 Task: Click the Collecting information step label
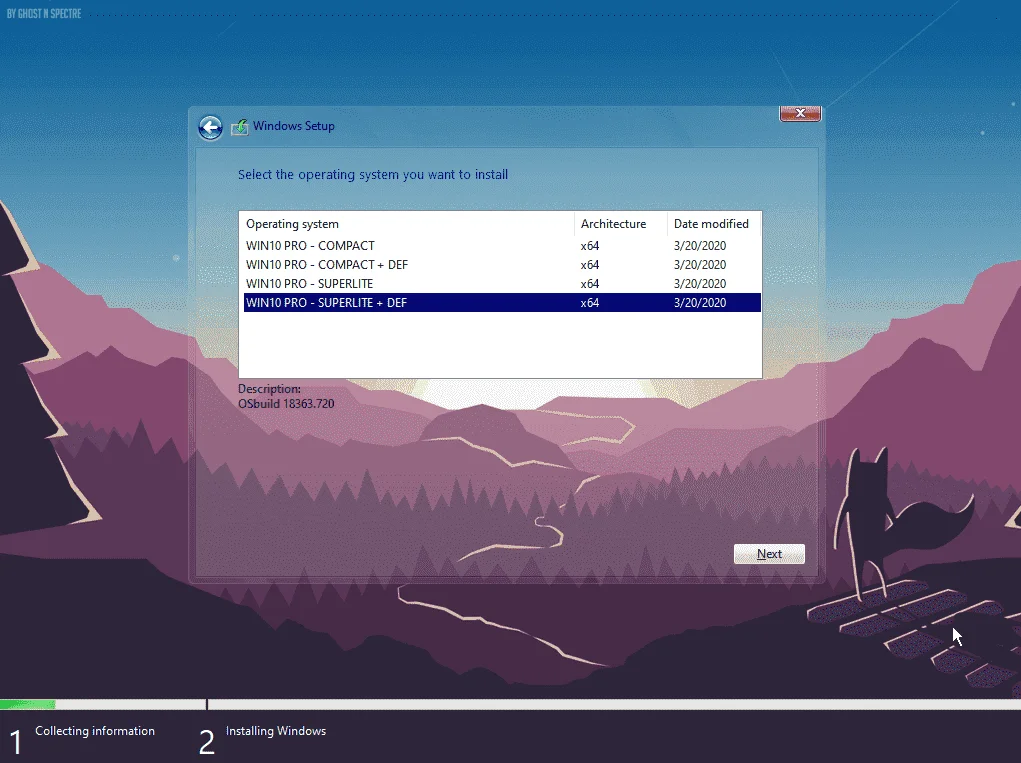point(95,731)
